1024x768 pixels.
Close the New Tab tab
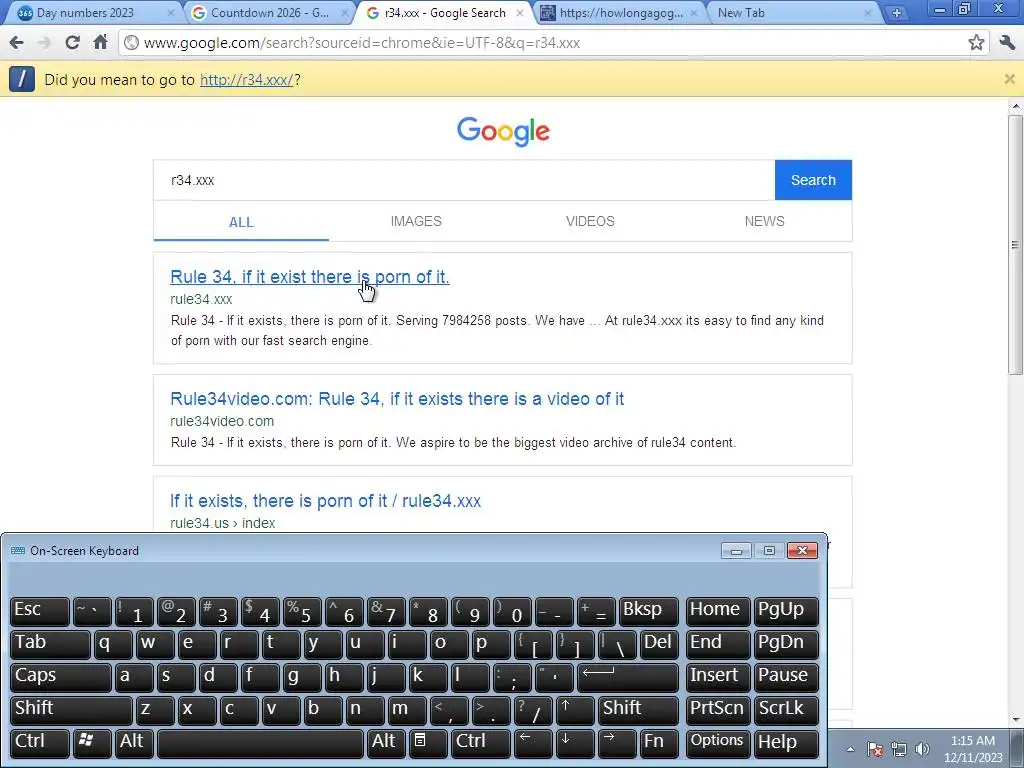(868, 12)
